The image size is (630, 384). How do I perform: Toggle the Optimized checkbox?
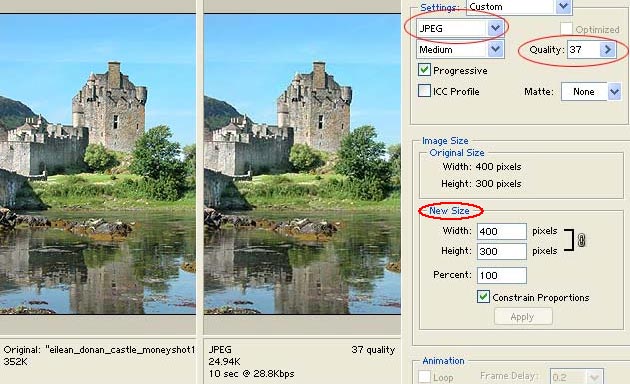(x=566, y=29)
